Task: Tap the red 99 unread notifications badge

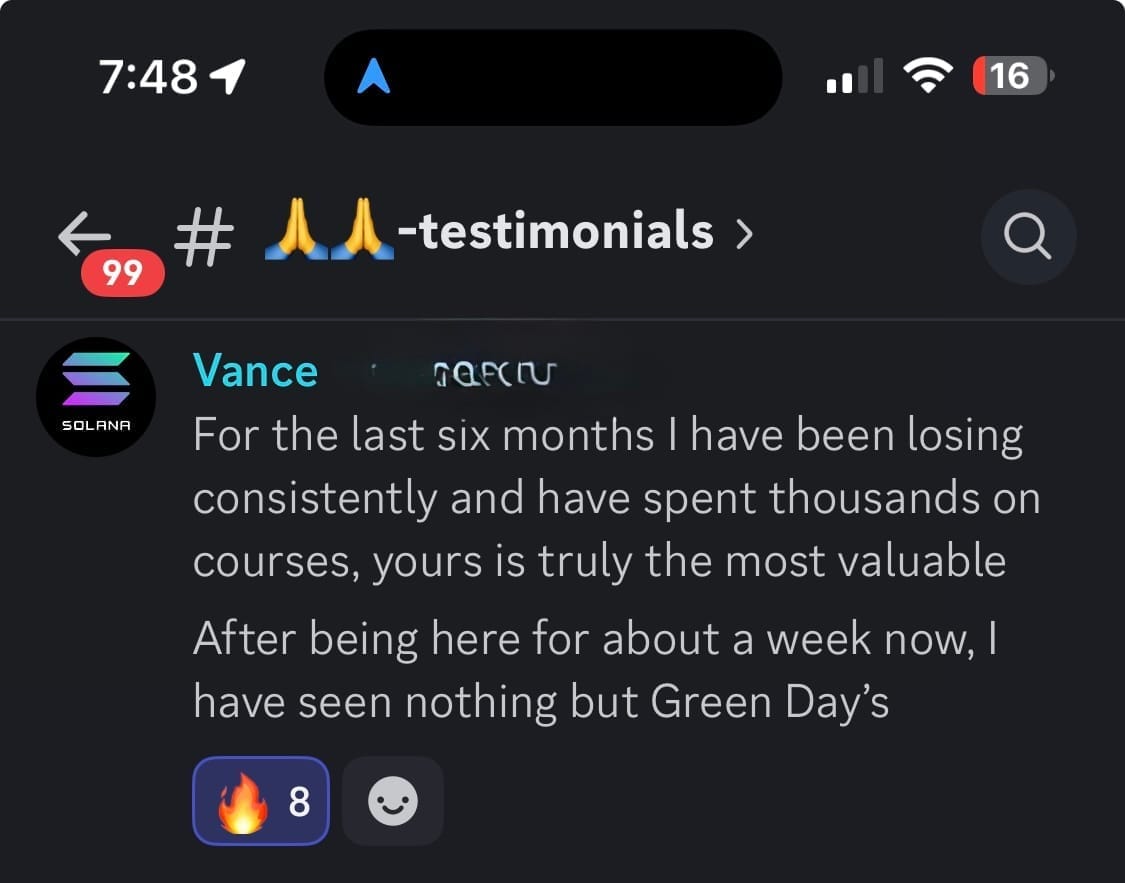Action: [x=122, y=272]
